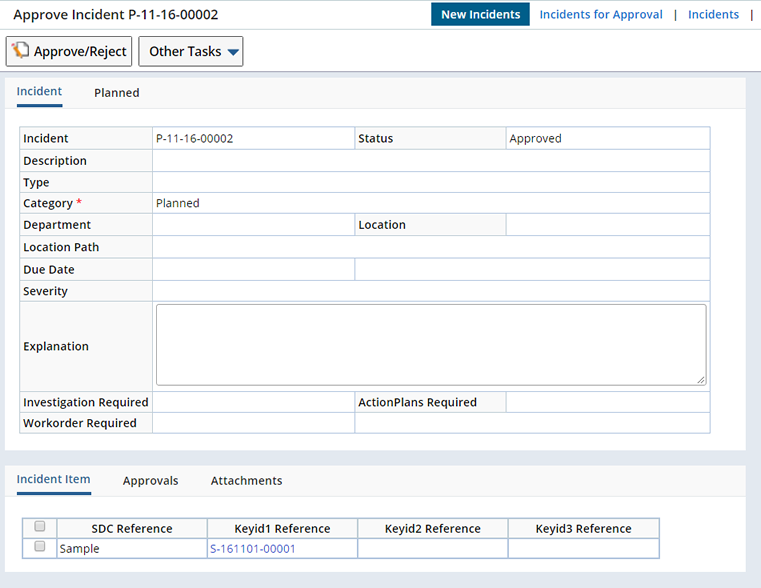Open the Incidents link in header
This screenshot has width=761, height=588.
tap(713, 15)
